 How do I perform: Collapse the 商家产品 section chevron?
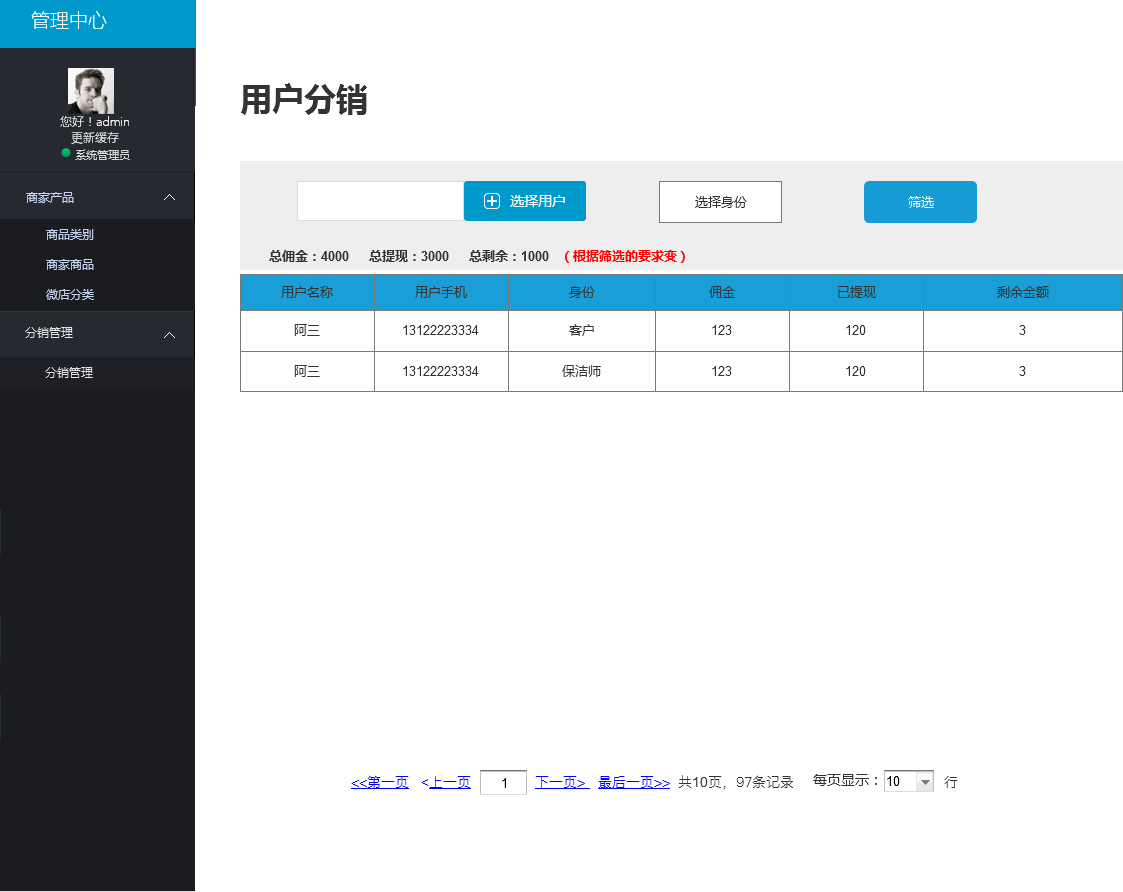pyautogui.click(x=170, y=198)
